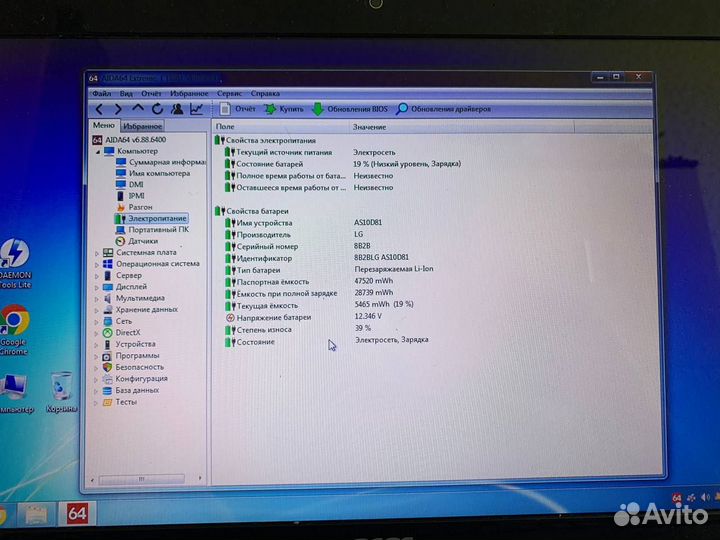Click the AIDA64 taskbar button

pyautogui.click(x=77, y=514)
